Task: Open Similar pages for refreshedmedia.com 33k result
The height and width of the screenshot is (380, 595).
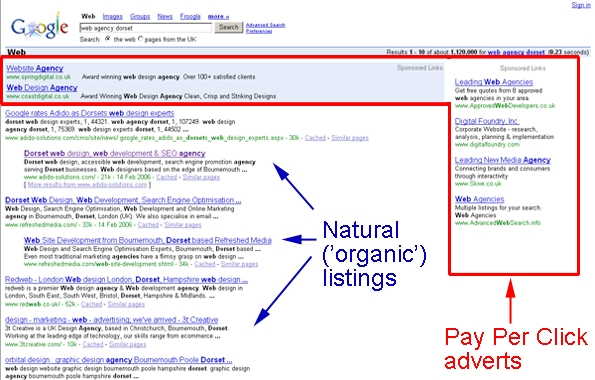Action: coord(183,225)
